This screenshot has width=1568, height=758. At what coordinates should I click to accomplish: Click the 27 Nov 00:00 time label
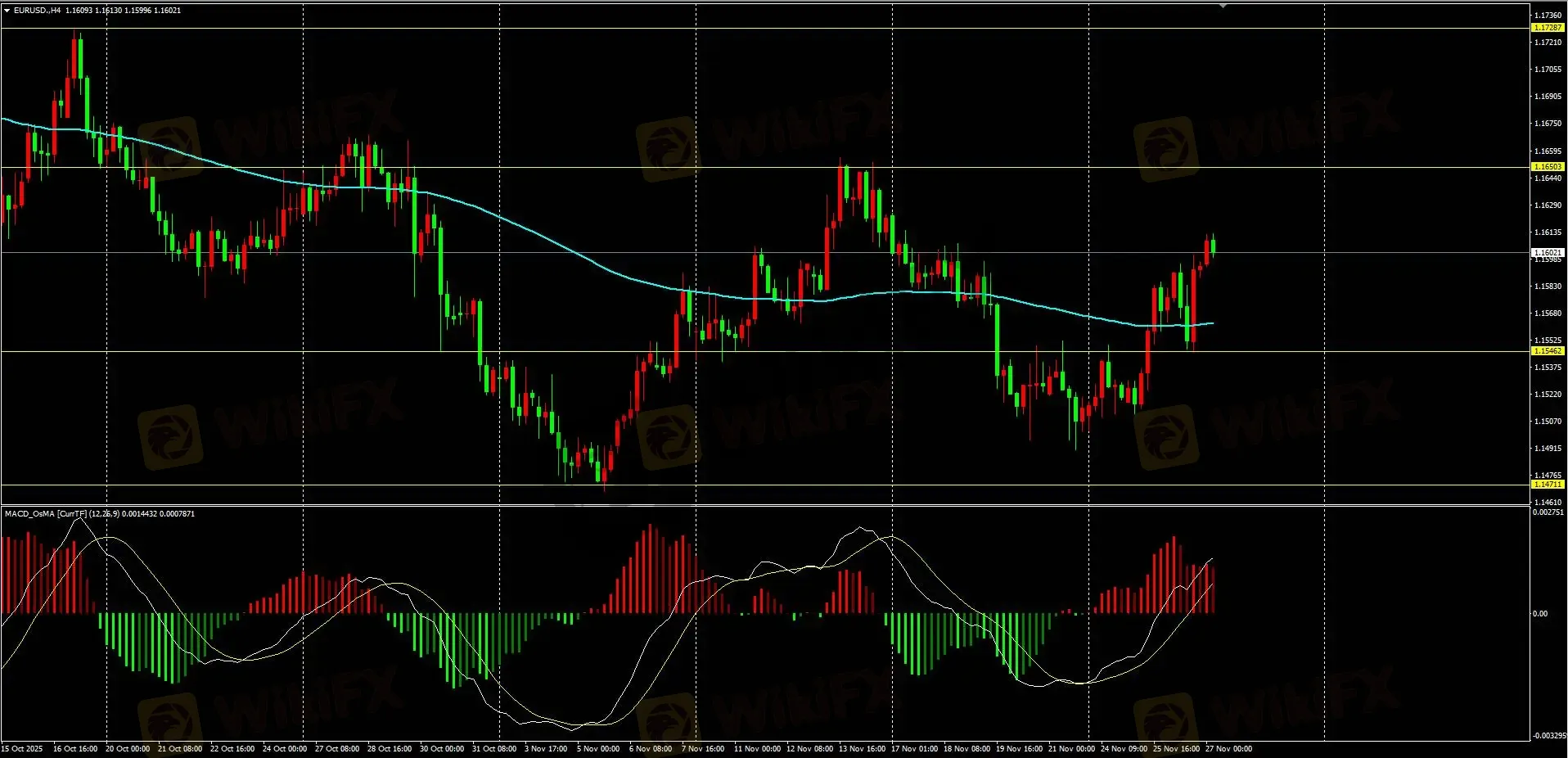(x=1228, y=749)
